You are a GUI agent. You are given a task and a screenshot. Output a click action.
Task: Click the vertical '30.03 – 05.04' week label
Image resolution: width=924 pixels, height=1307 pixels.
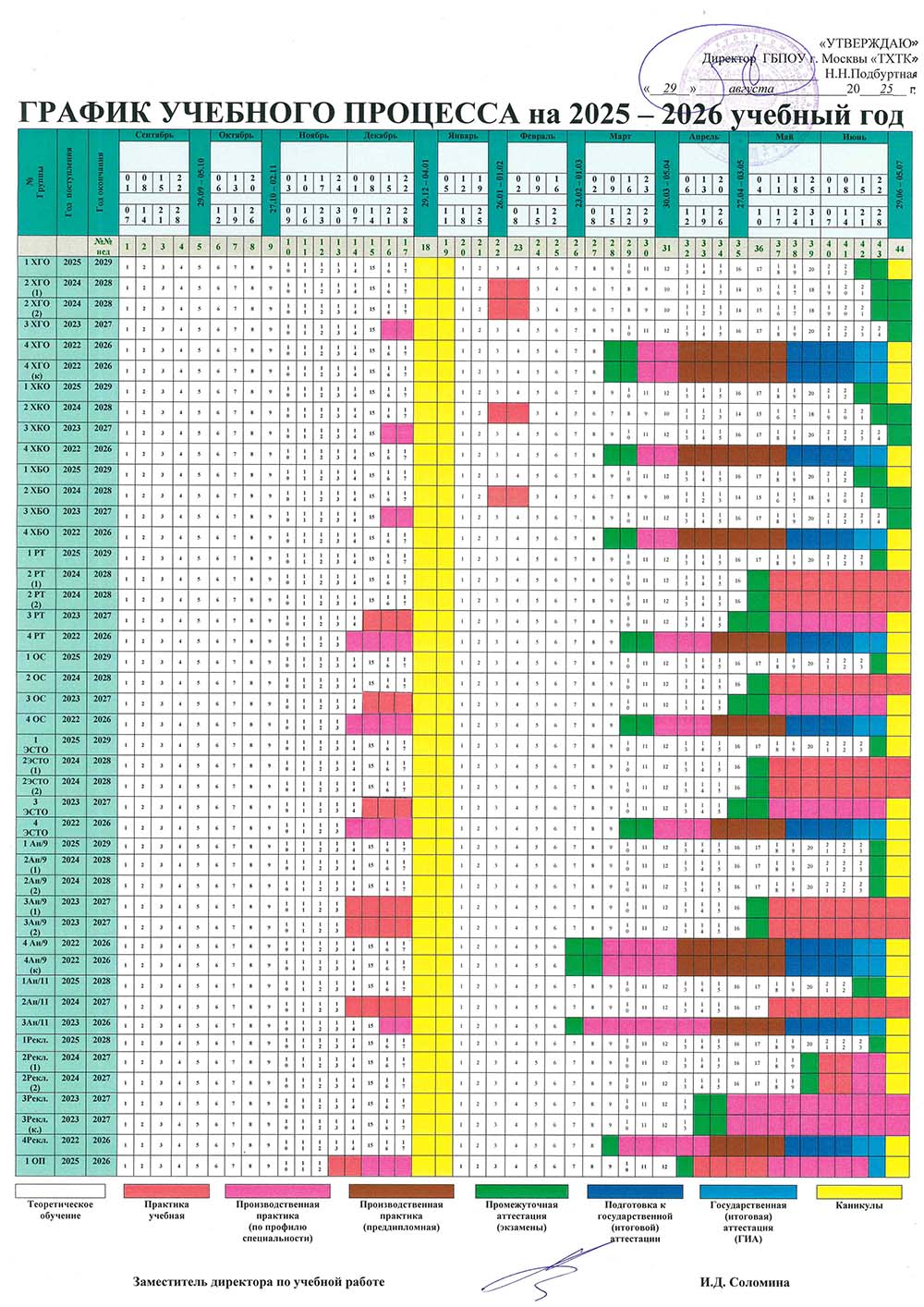[x=666, y=183]
